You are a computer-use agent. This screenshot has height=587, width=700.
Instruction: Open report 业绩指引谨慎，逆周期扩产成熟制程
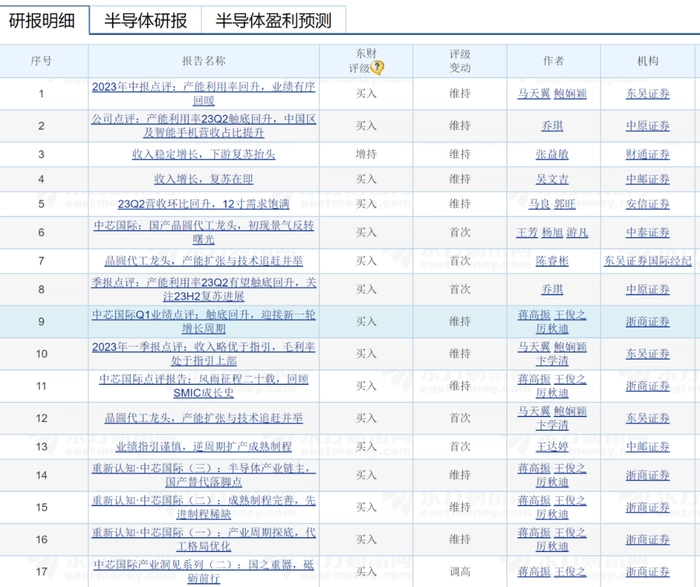click(203, 446)
